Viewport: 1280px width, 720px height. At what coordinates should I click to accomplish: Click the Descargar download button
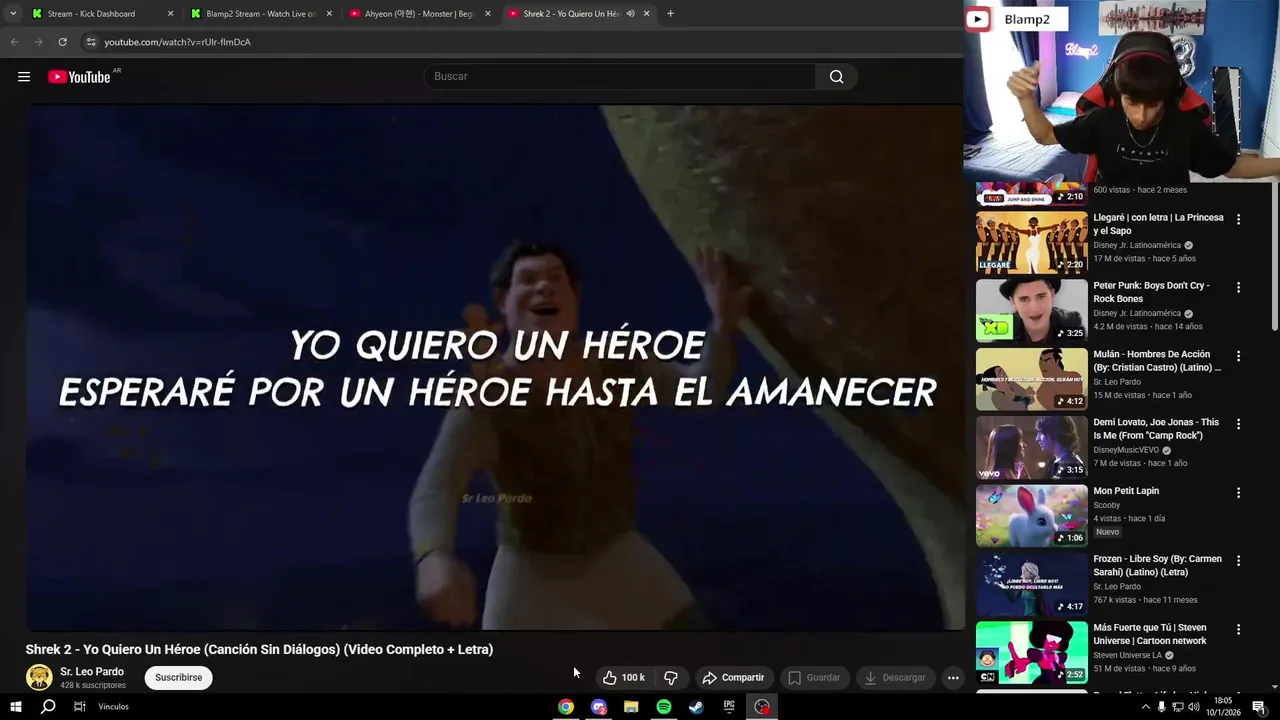tap(895, 677)
